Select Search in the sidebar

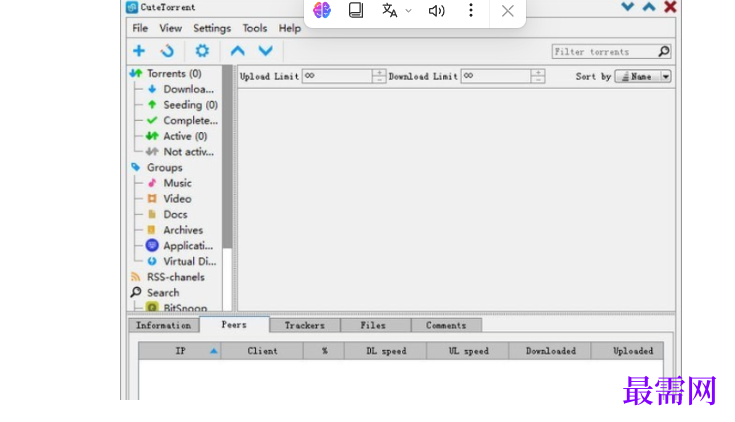pos(163,293)
